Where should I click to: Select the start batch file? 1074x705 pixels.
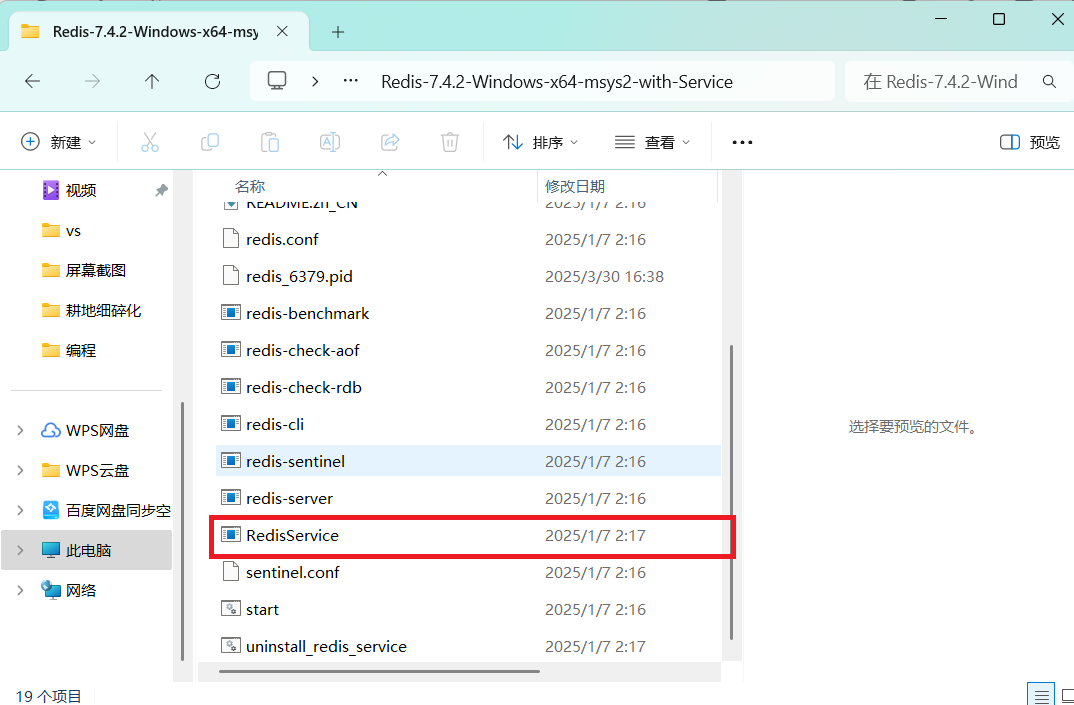click(x=469, y=609)
